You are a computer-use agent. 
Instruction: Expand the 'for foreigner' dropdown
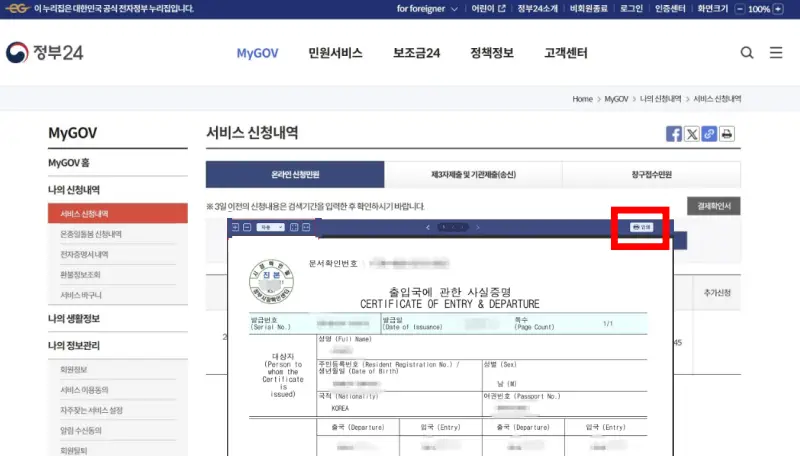point(427,9)
